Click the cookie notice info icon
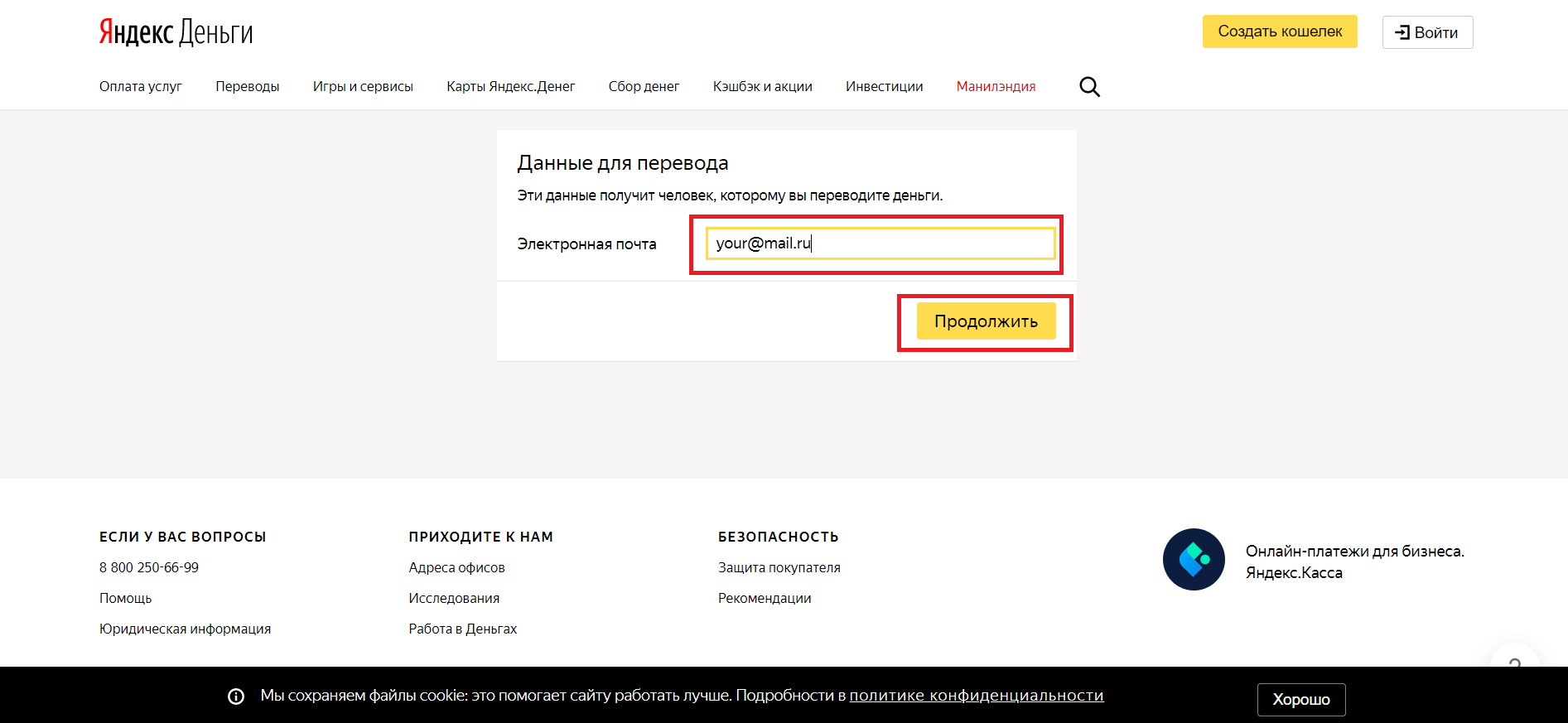 click(x=236, y=696)
